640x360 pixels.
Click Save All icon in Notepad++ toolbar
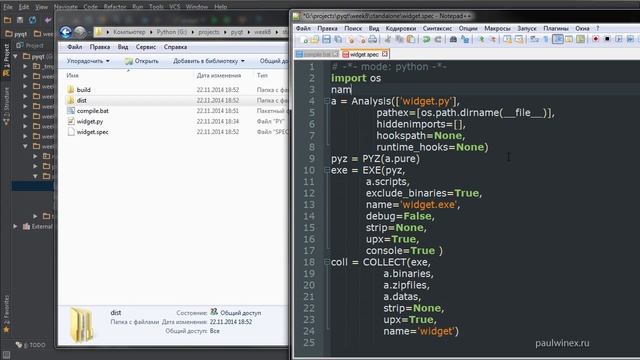tap(338, 40)
